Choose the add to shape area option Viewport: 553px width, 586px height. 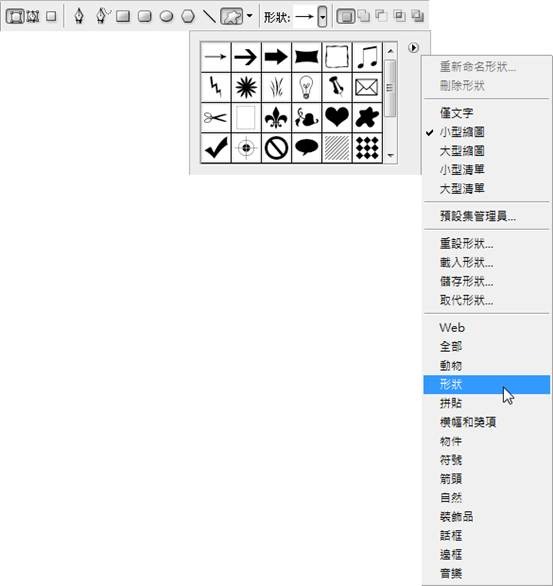(364, 16)
